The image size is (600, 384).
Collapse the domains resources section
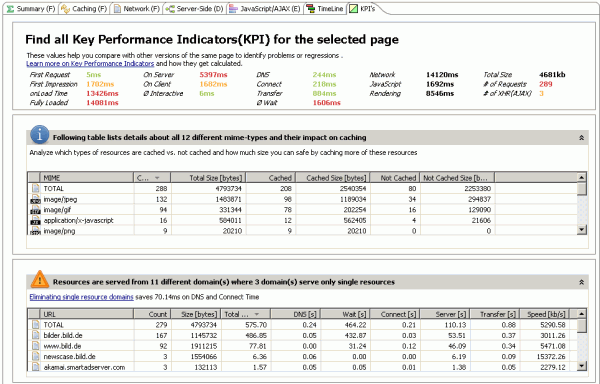click(x=581, y=282)
